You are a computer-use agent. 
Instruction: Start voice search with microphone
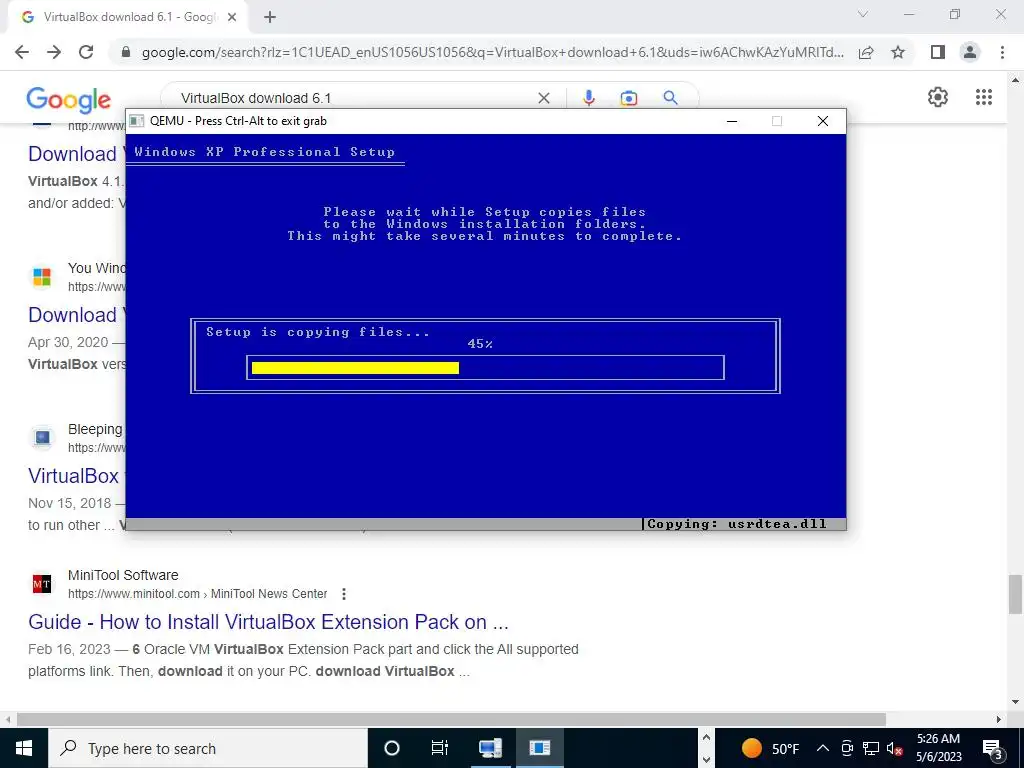(x=588, y=98)
